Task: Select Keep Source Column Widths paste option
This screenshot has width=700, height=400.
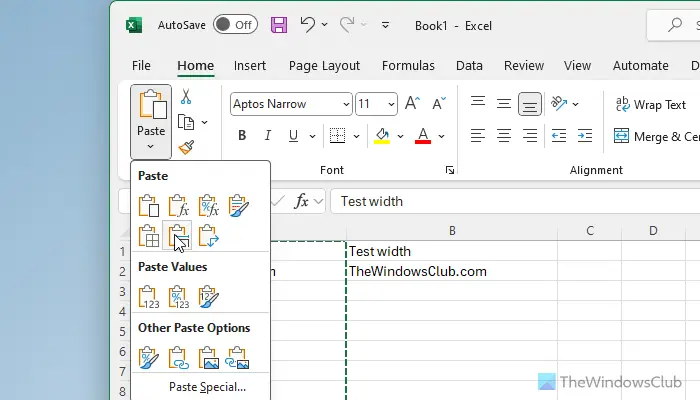Action: tap(178, 236)
